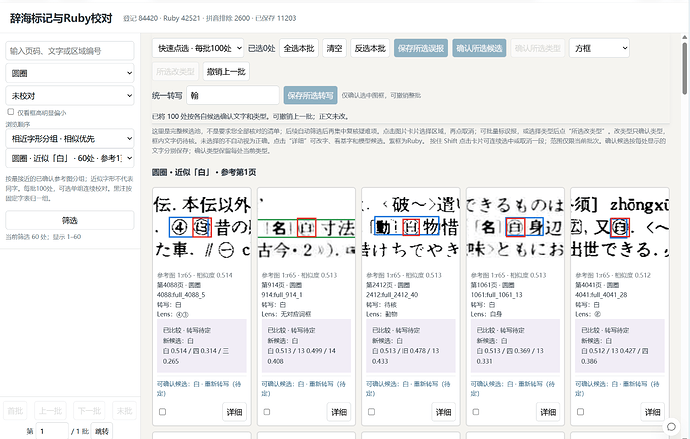Select the checkbox on the 第4041页 card
690x439 pixels.
(580, 412)
